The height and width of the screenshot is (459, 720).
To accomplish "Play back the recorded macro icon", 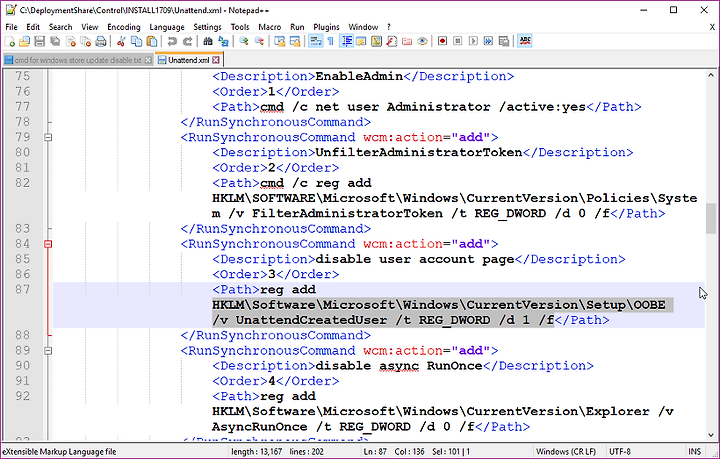I will [473, 42].
